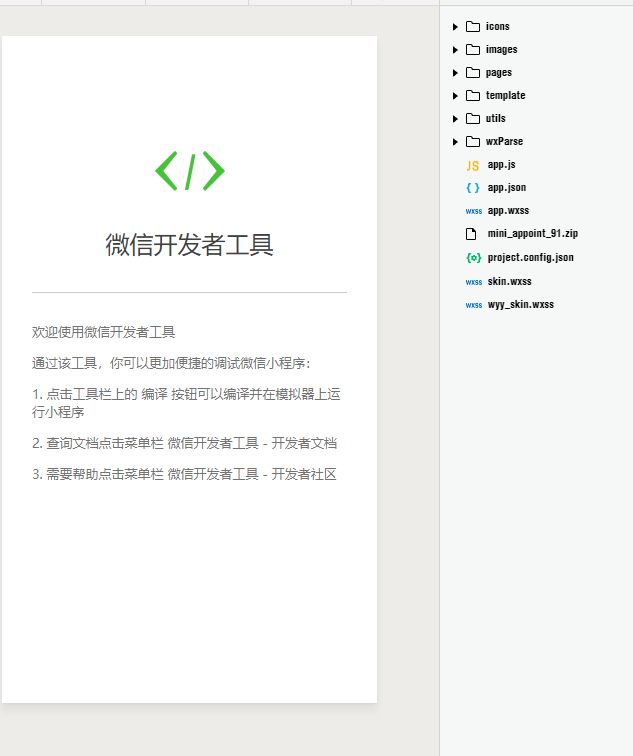
Task: Click the wxParse folder icon
Action: (x=473, y=142)
